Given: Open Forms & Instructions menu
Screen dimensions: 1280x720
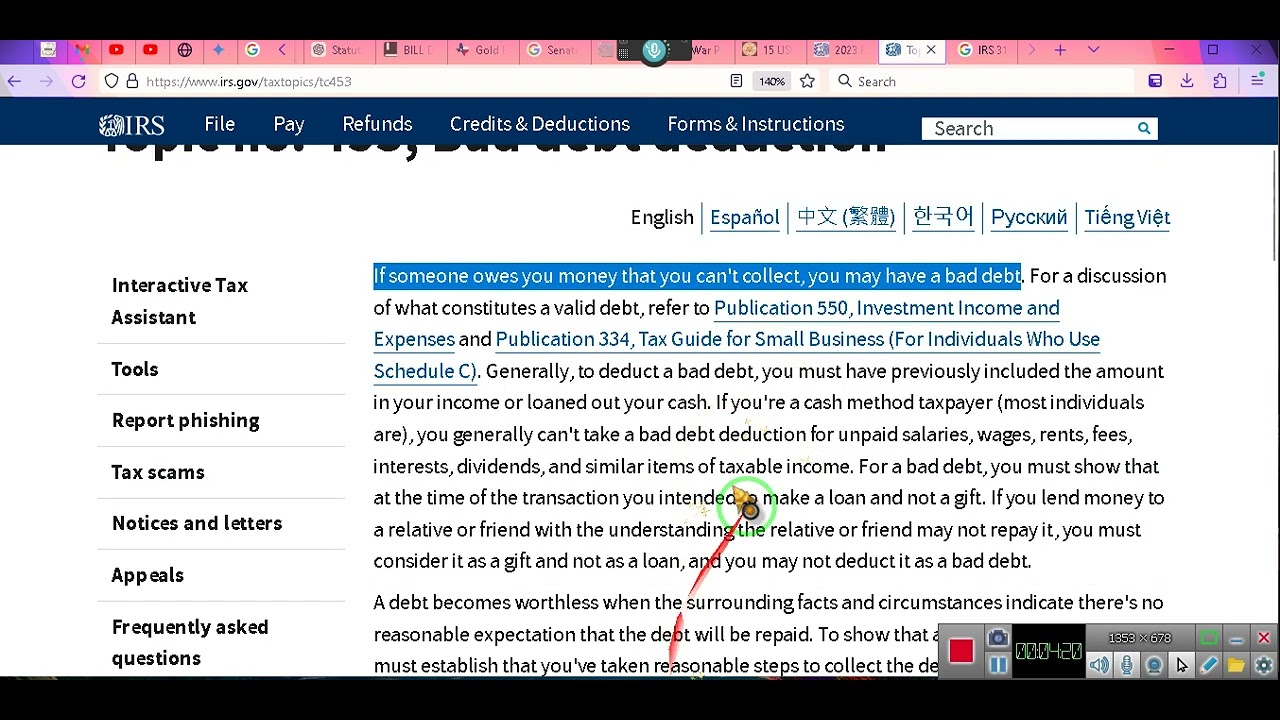Looking at the screenshot, I should tap(756, 124).
